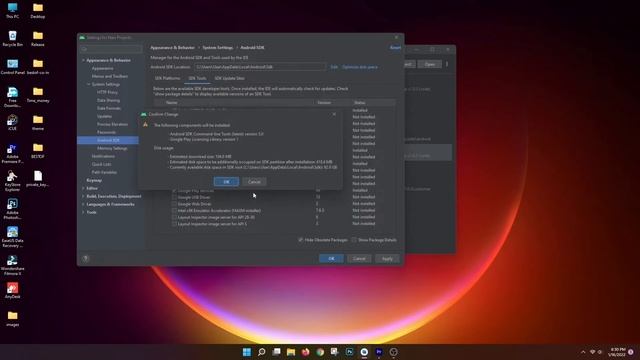Select Quick Lists settings entry
The width and height of the screenshot is (640, 360).
click(x=101, y=164)
